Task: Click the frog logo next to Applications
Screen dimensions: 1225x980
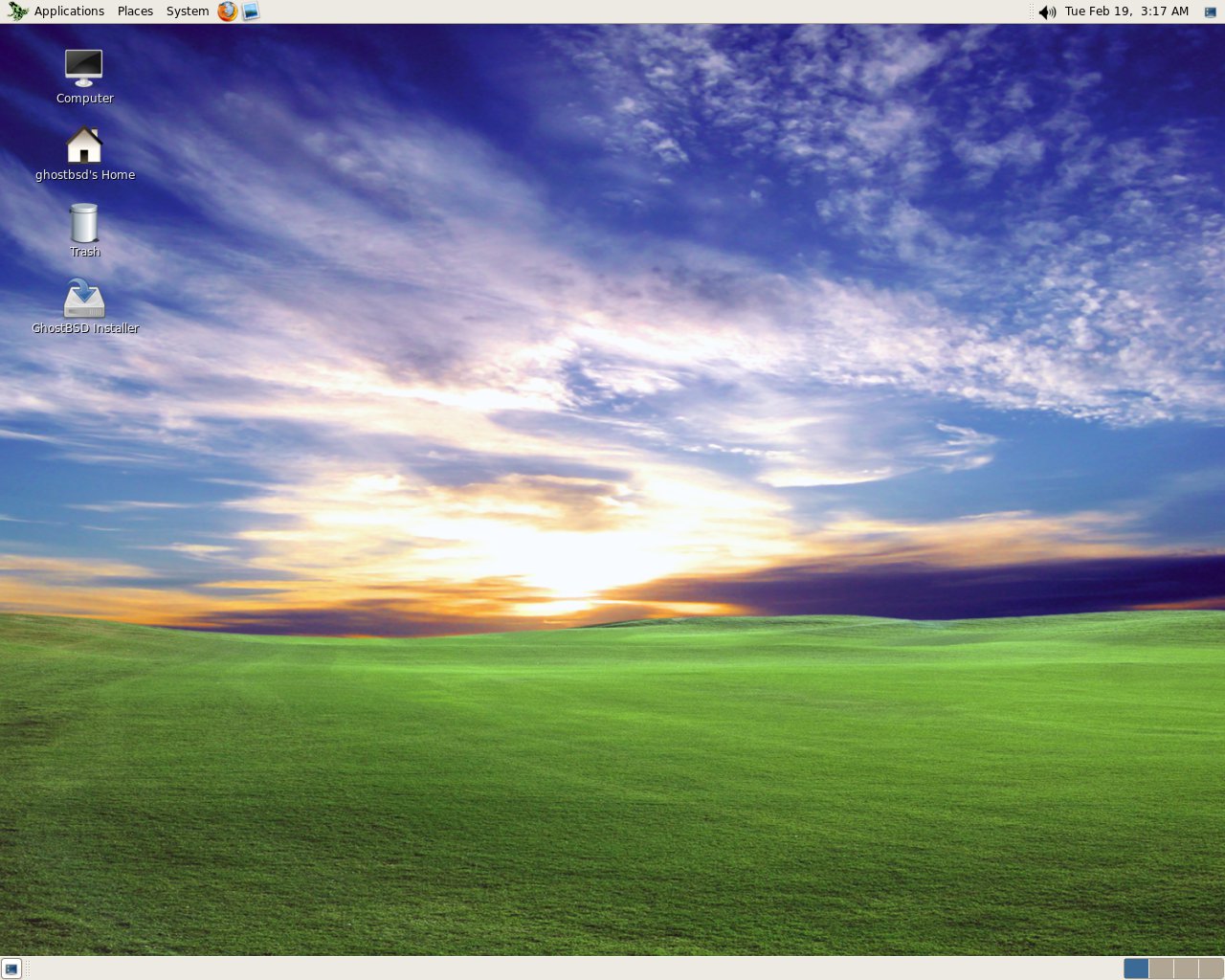Action: click(17, 11)
